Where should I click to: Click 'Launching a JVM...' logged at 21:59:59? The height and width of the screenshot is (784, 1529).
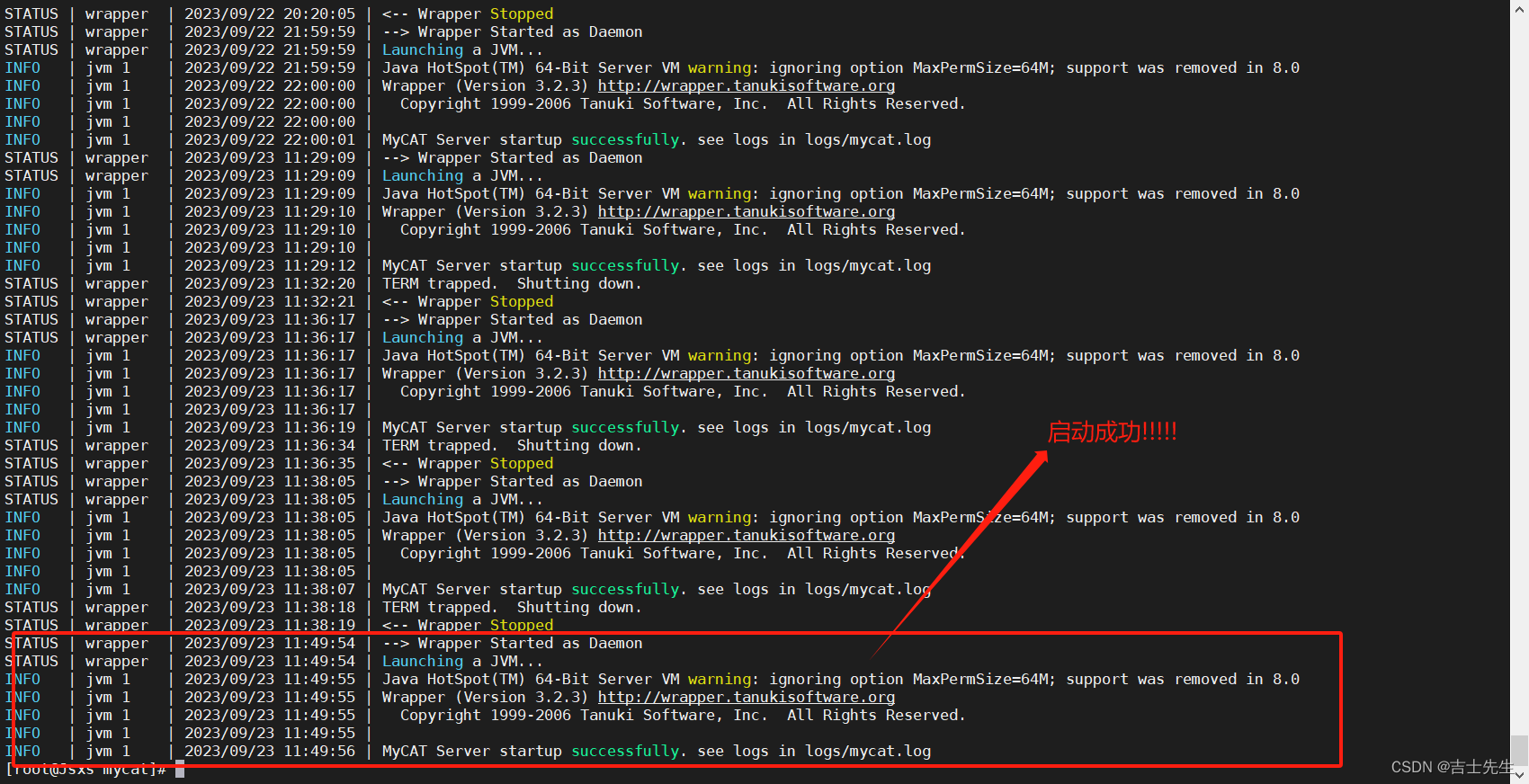coord(463,50)
